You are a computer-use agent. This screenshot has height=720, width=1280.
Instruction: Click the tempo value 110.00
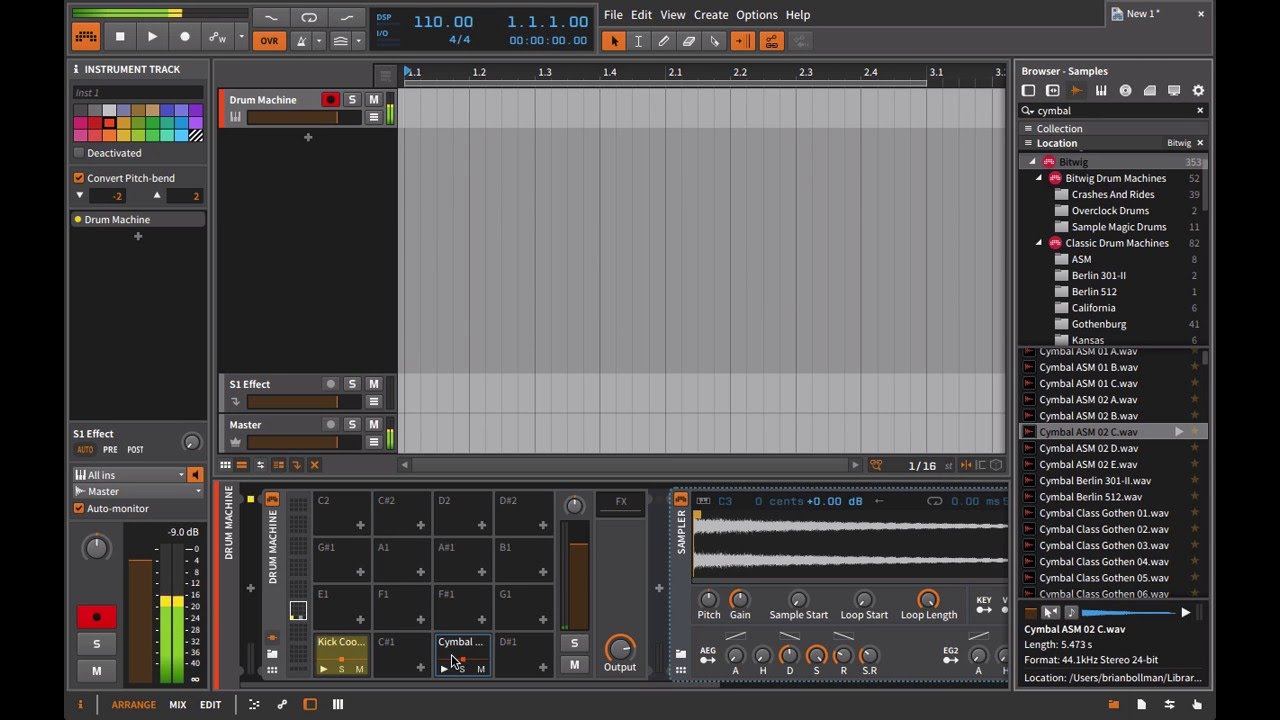tap(443, 22)
